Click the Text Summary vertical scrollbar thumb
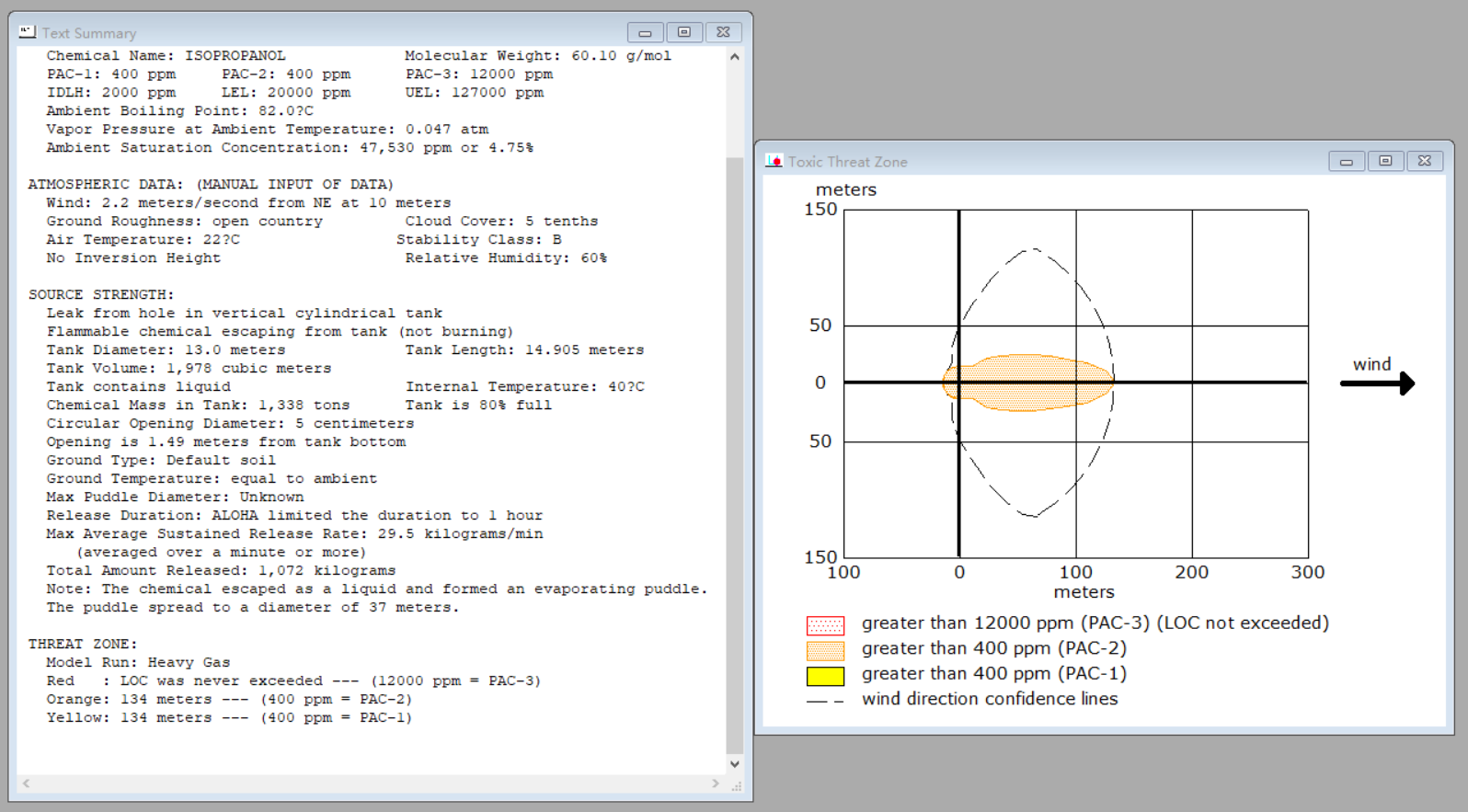 coord(734,455)
